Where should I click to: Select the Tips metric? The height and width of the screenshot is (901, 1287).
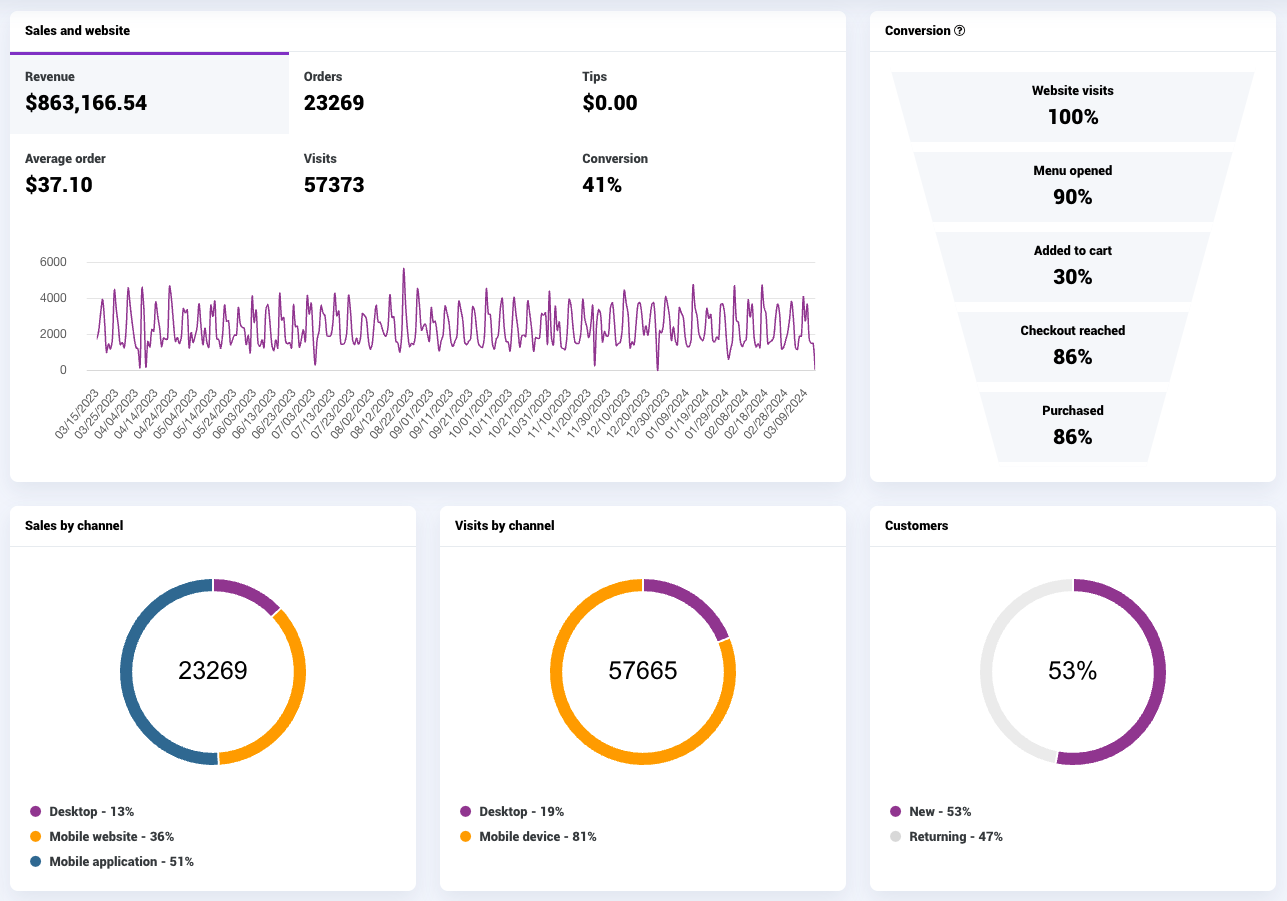coord(707,93)
